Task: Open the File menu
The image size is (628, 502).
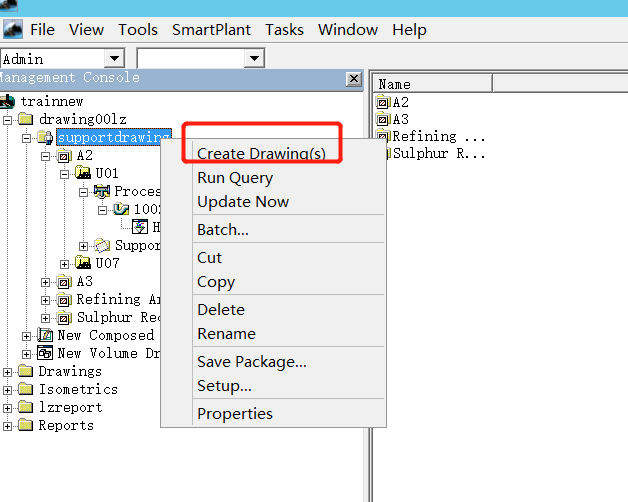Action: (42, 30)
